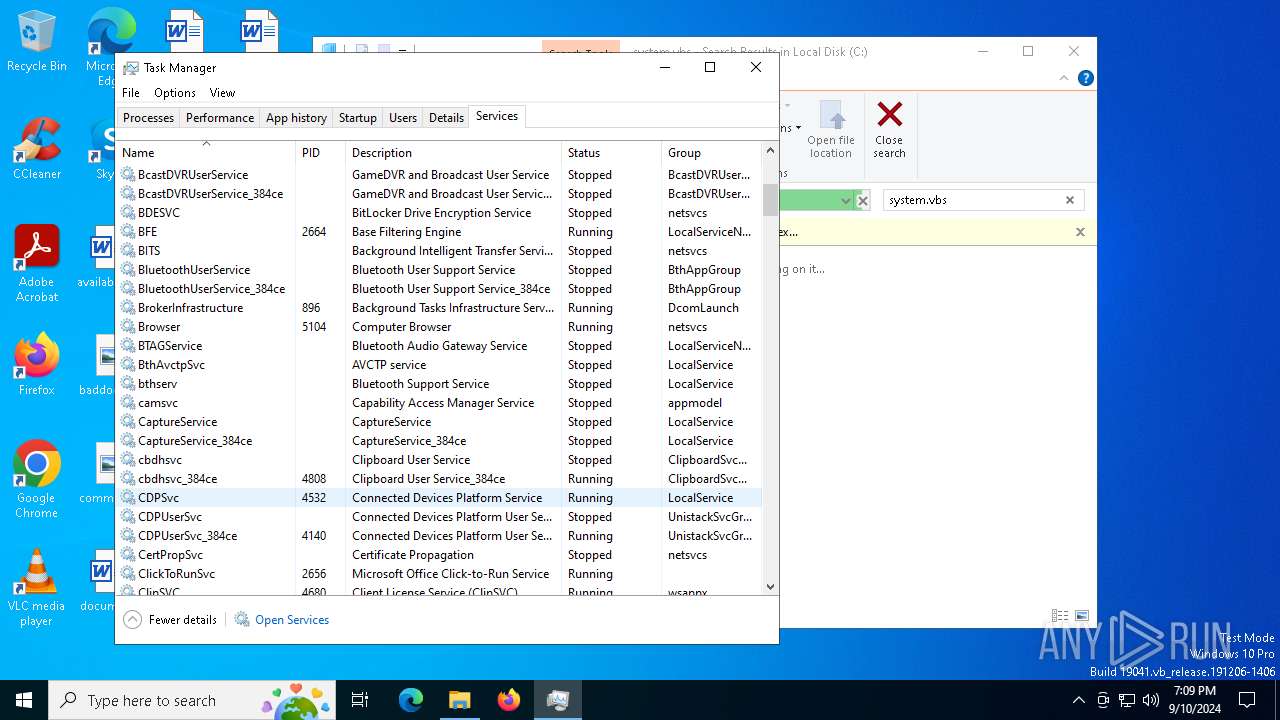Open the Recycle Bin desktop icon
Viewport: 1280px width, 720px height.
tap(36, 42)
